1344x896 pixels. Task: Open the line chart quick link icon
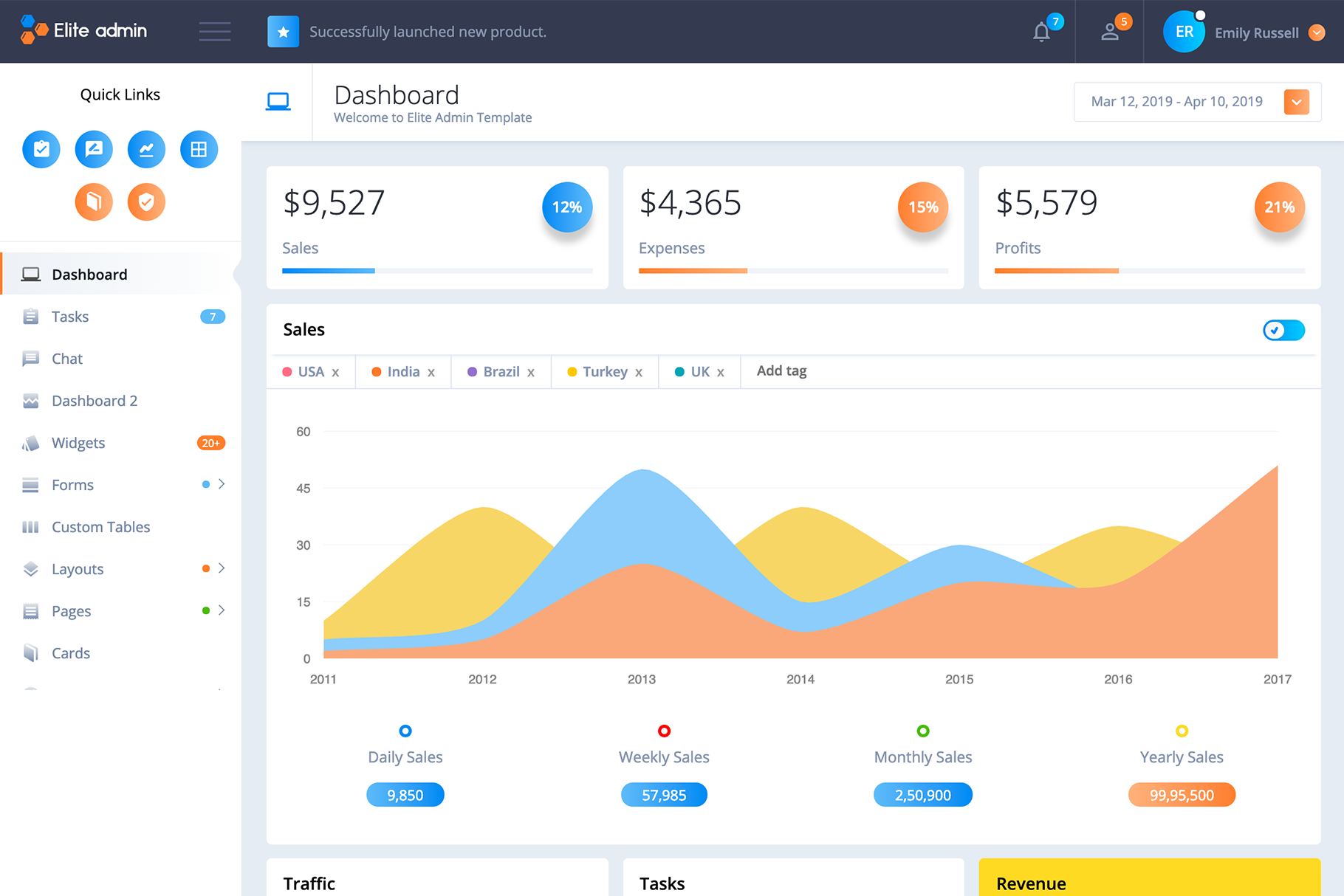pos(146,149)
